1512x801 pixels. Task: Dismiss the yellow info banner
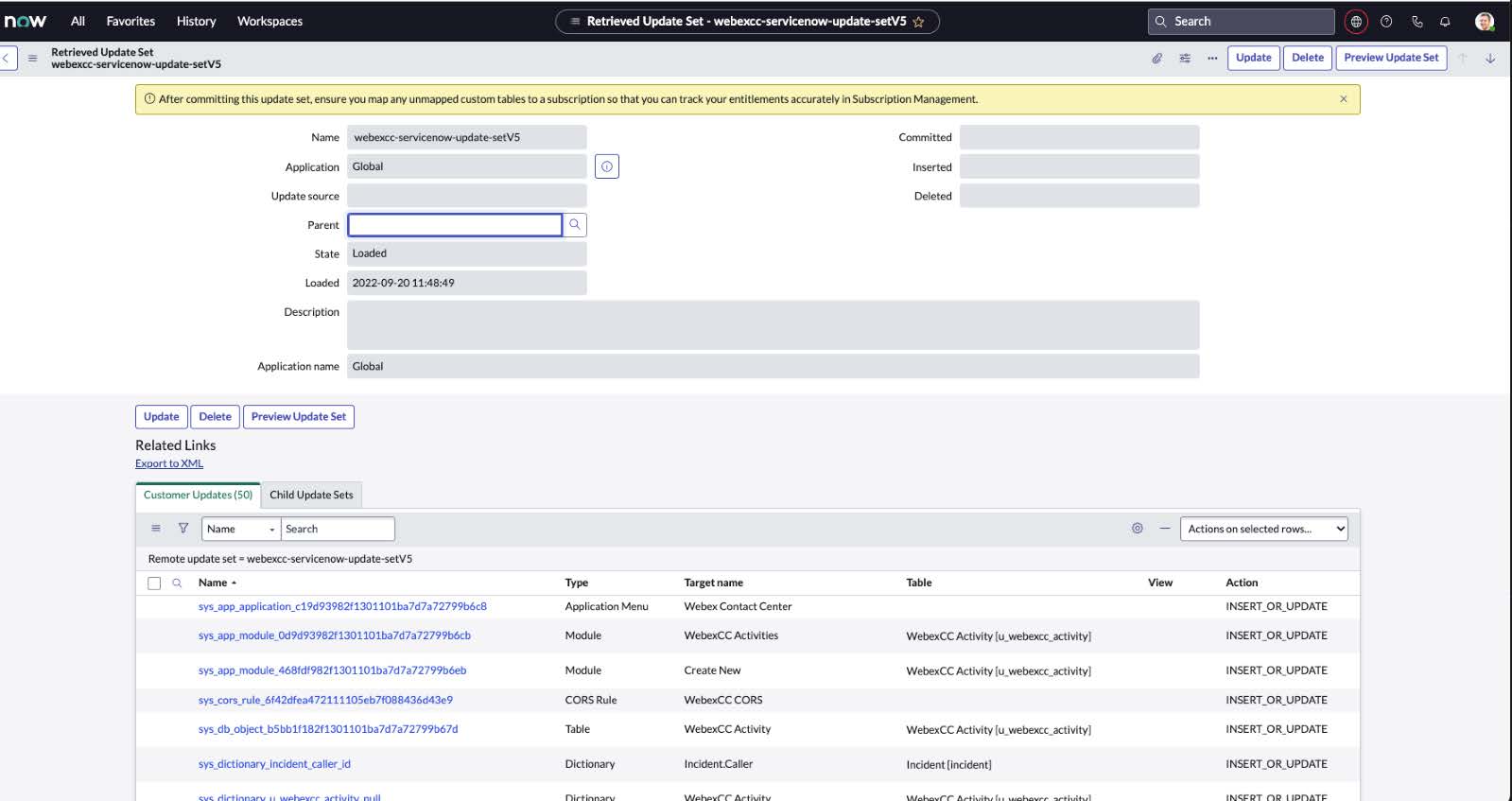(1343, 99)
